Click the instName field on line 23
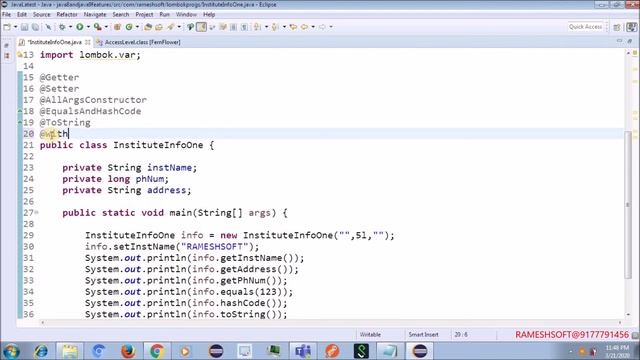 tap(170, 168)
